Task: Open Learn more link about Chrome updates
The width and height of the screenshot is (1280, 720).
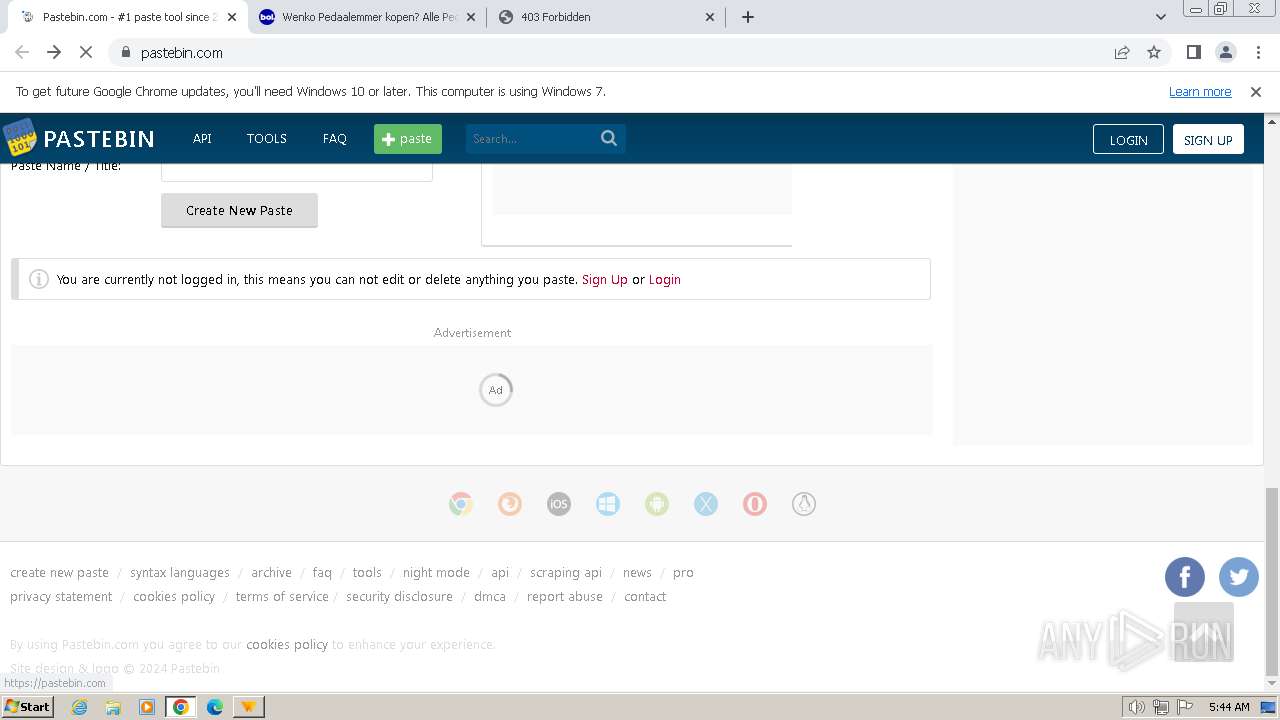Action: pos(1200,91)
